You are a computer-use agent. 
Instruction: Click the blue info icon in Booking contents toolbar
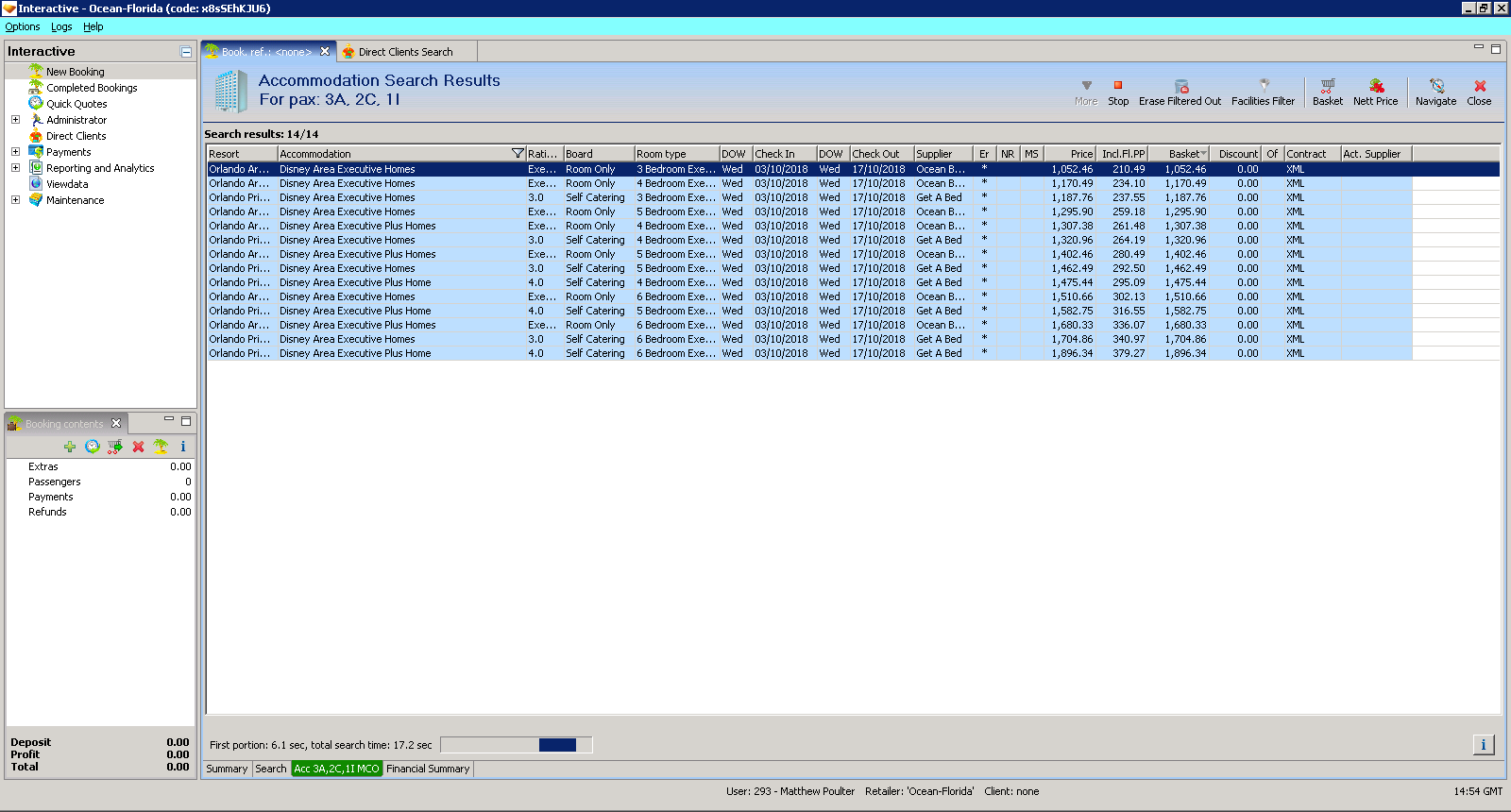pyautogui.click(x=183, y=447)
